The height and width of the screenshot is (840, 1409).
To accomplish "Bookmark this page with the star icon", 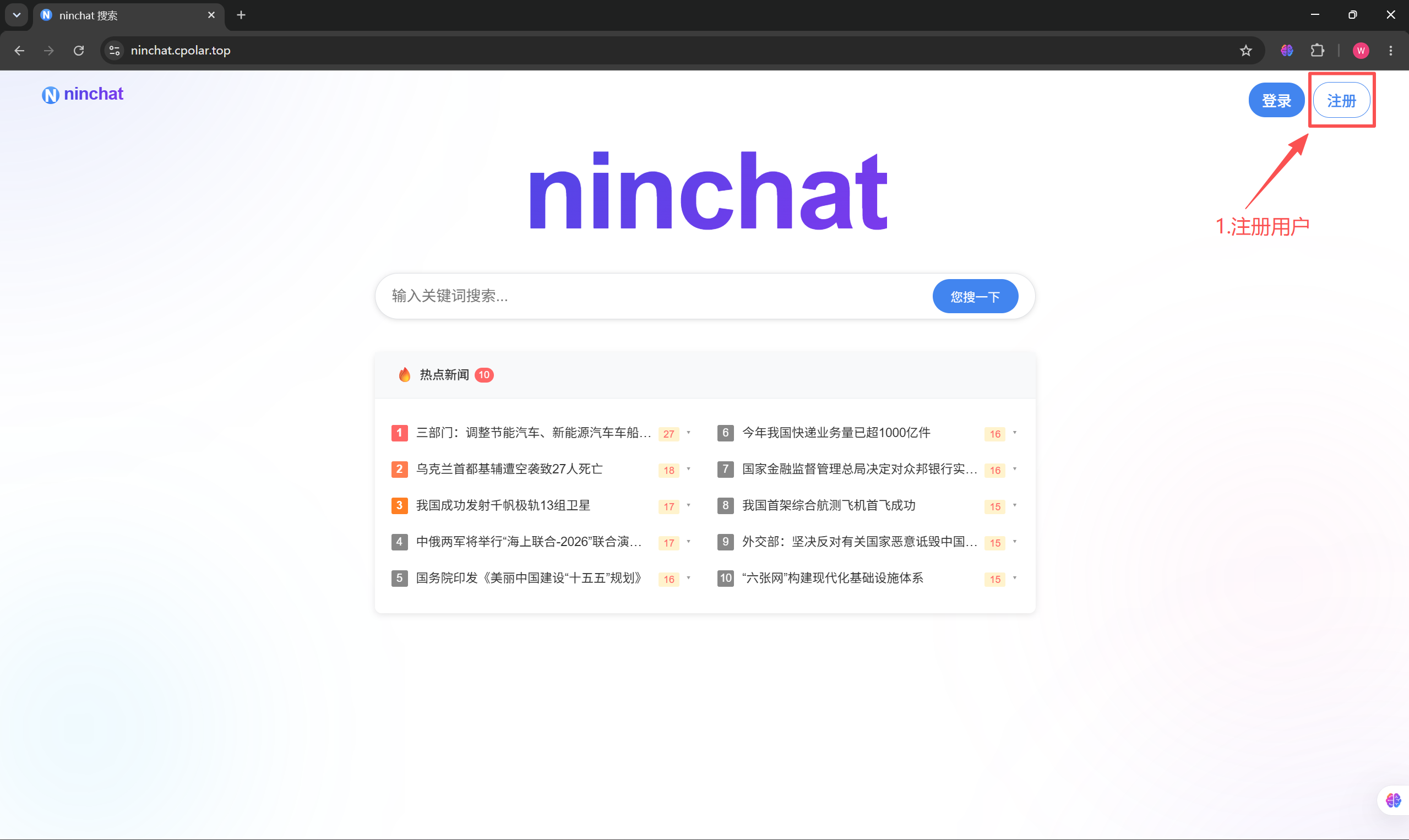I will point(1245,51).
